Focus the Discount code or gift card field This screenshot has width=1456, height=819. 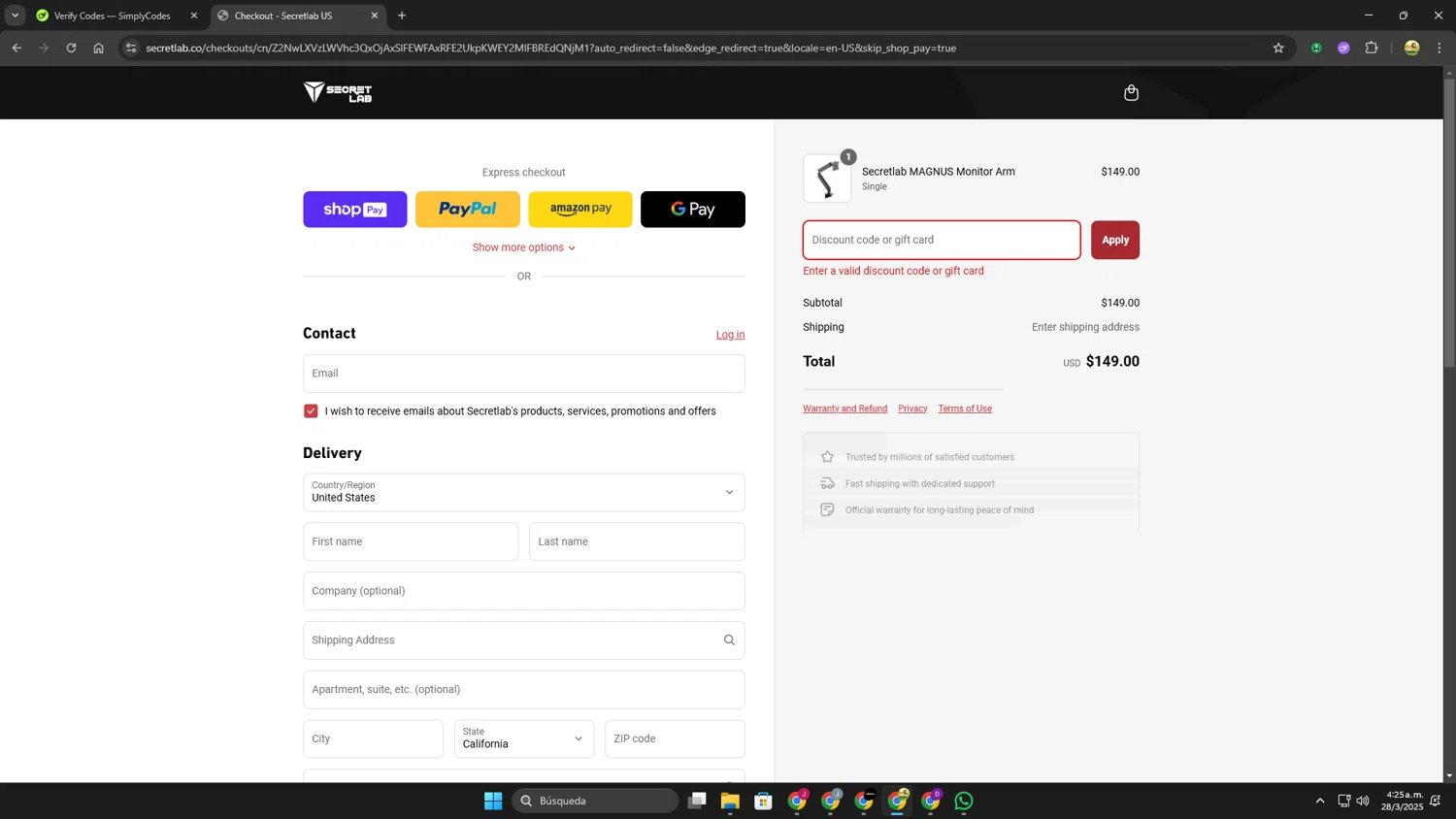pyautogui.click(x=942, y=240)
